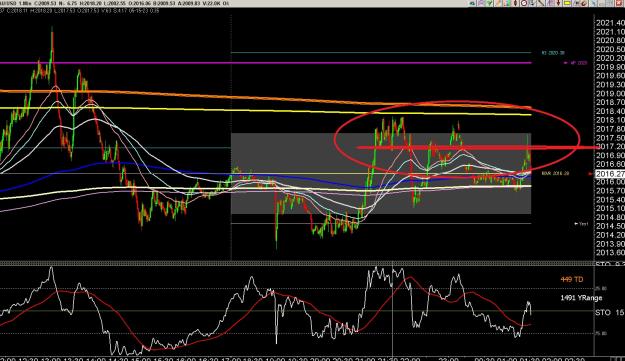Open the multicolored bars toolbar icon

tap(507, 3)
